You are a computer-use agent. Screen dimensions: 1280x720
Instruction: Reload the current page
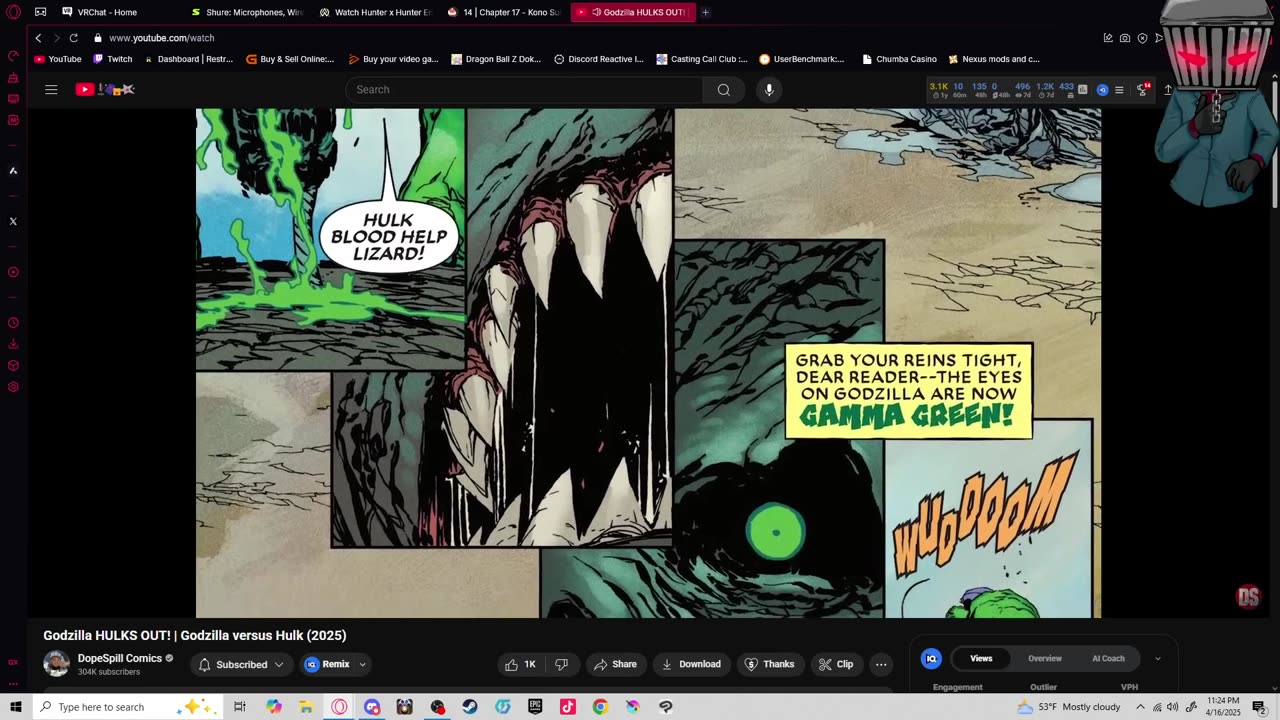pyautogui.click(x=73, y=38)
